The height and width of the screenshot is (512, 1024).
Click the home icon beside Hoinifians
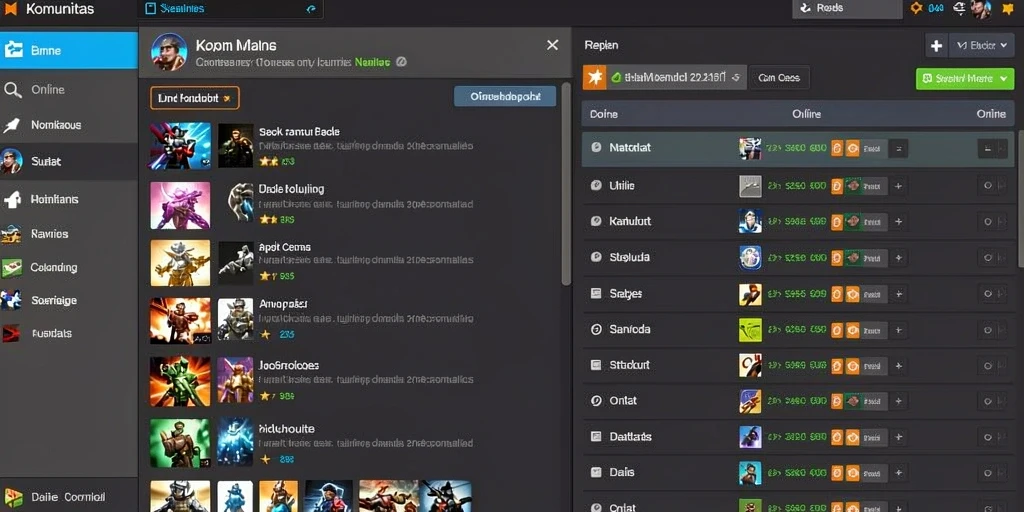pos(12,200)
